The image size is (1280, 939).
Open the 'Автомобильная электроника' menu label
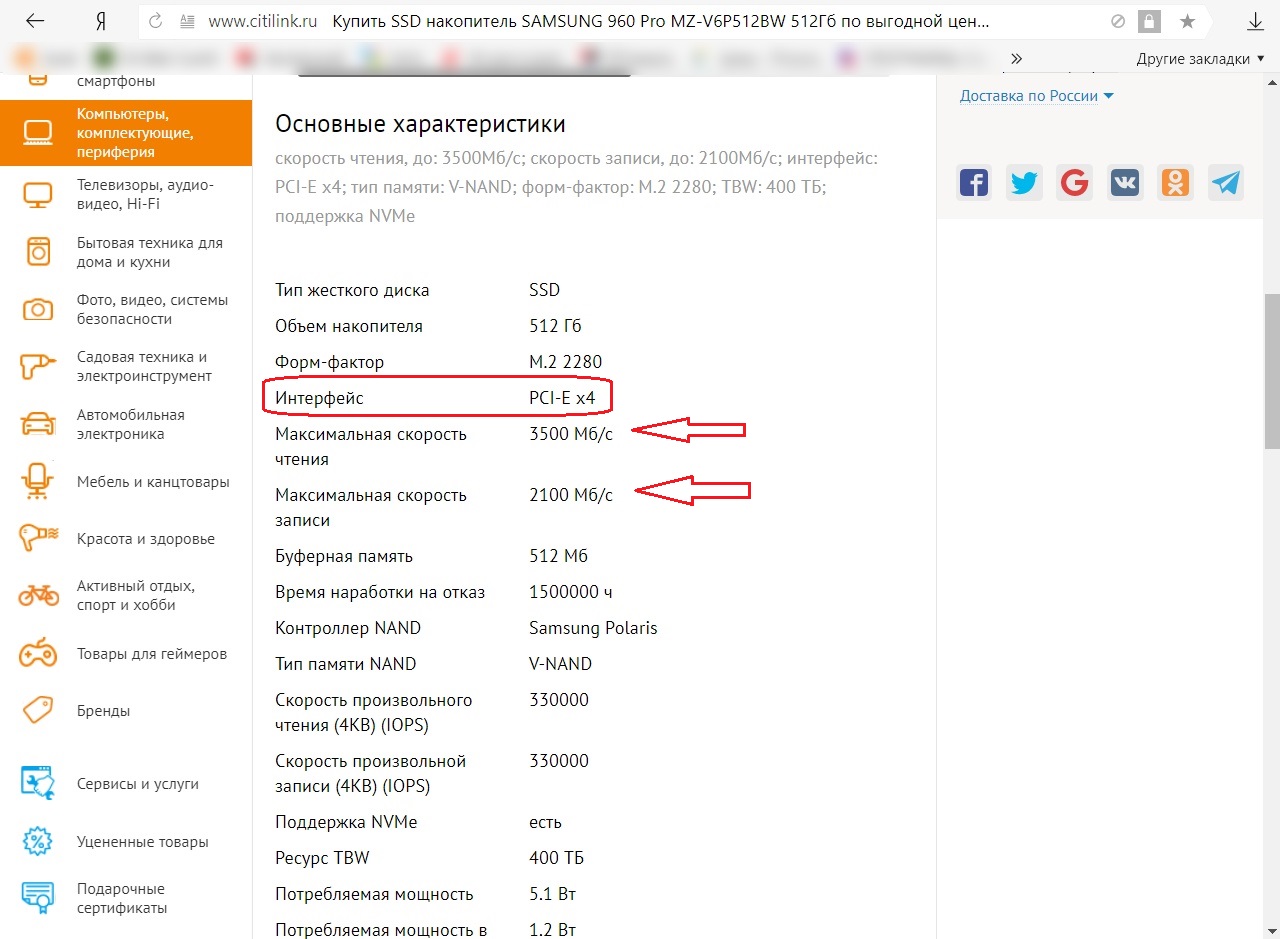131,425
